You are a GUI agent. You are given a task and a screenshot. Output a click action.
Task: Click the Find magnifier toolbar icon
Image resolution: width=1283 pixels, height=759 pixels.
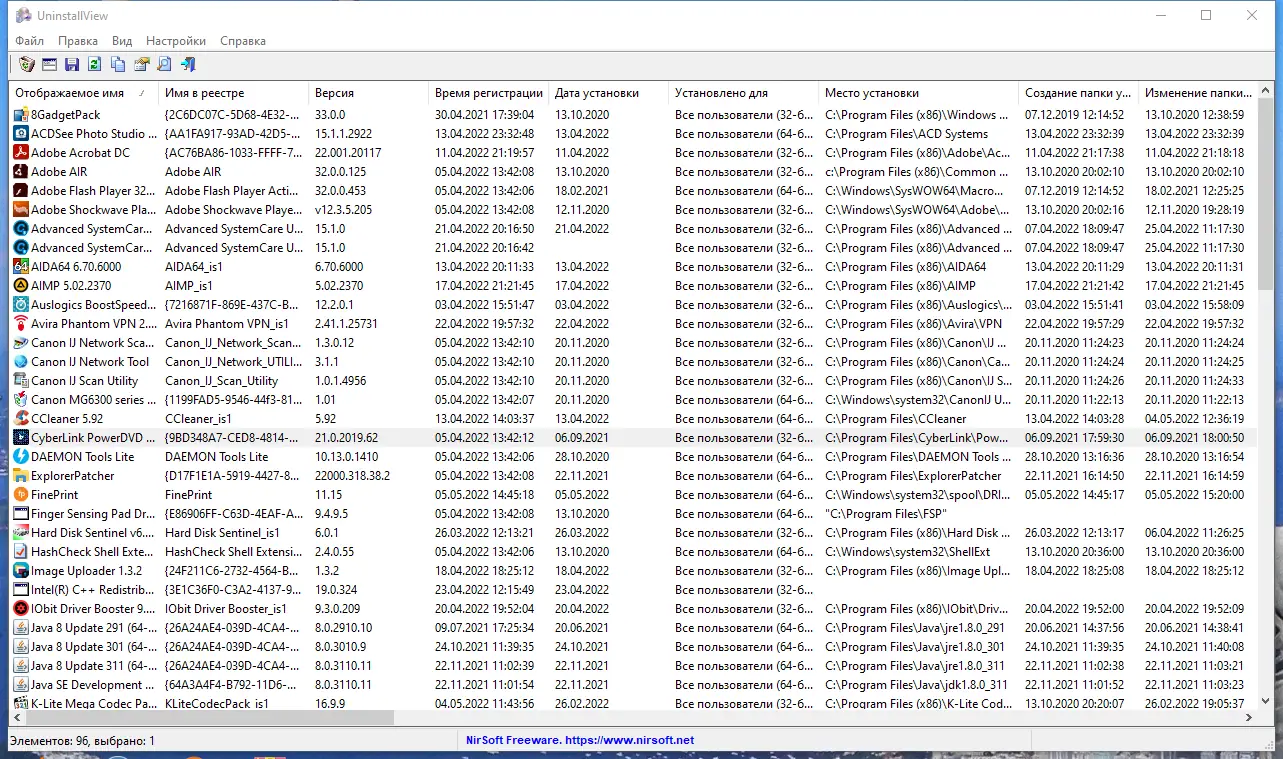pos(164,65)
